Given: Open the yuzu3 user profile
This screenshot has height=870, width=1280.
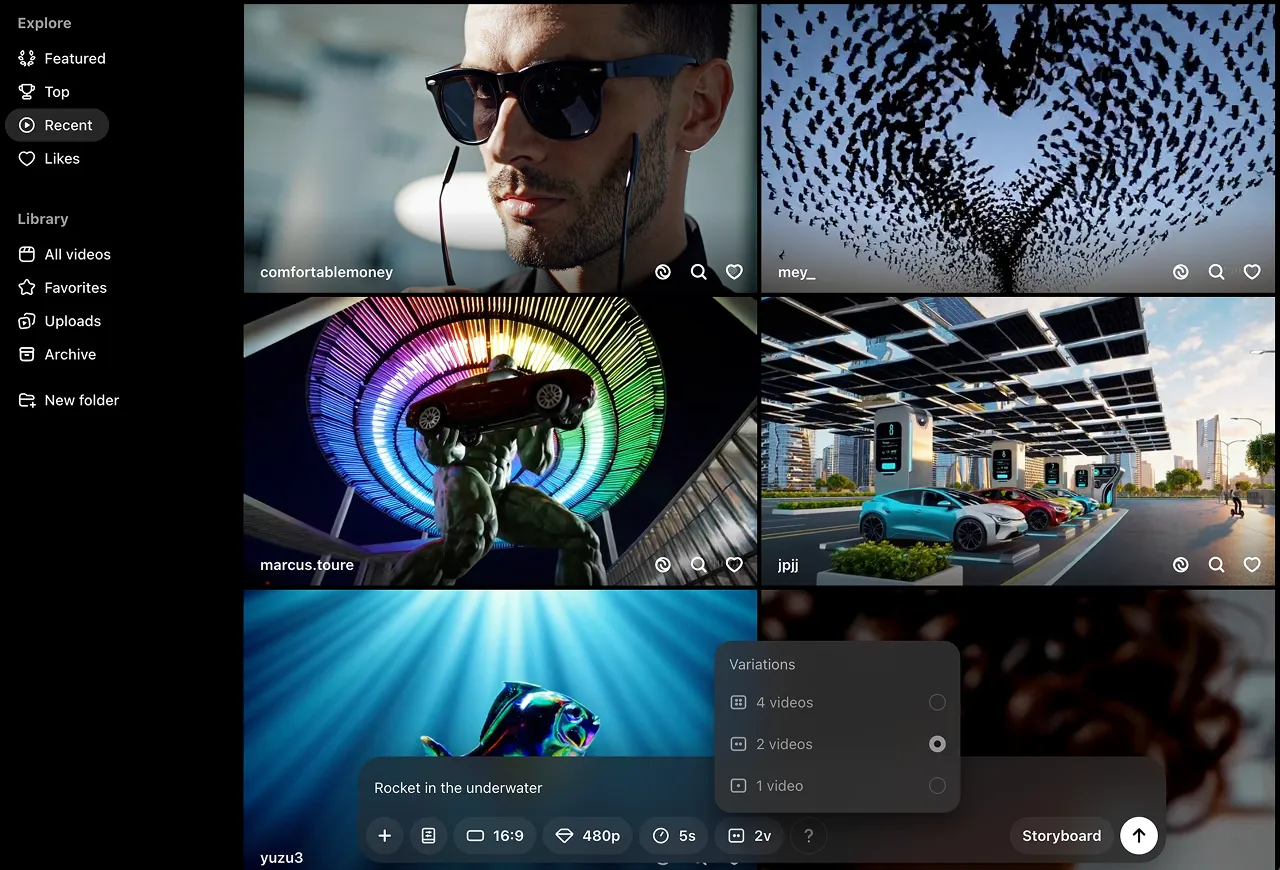Looking at the screenshot, I should point(282,857).
